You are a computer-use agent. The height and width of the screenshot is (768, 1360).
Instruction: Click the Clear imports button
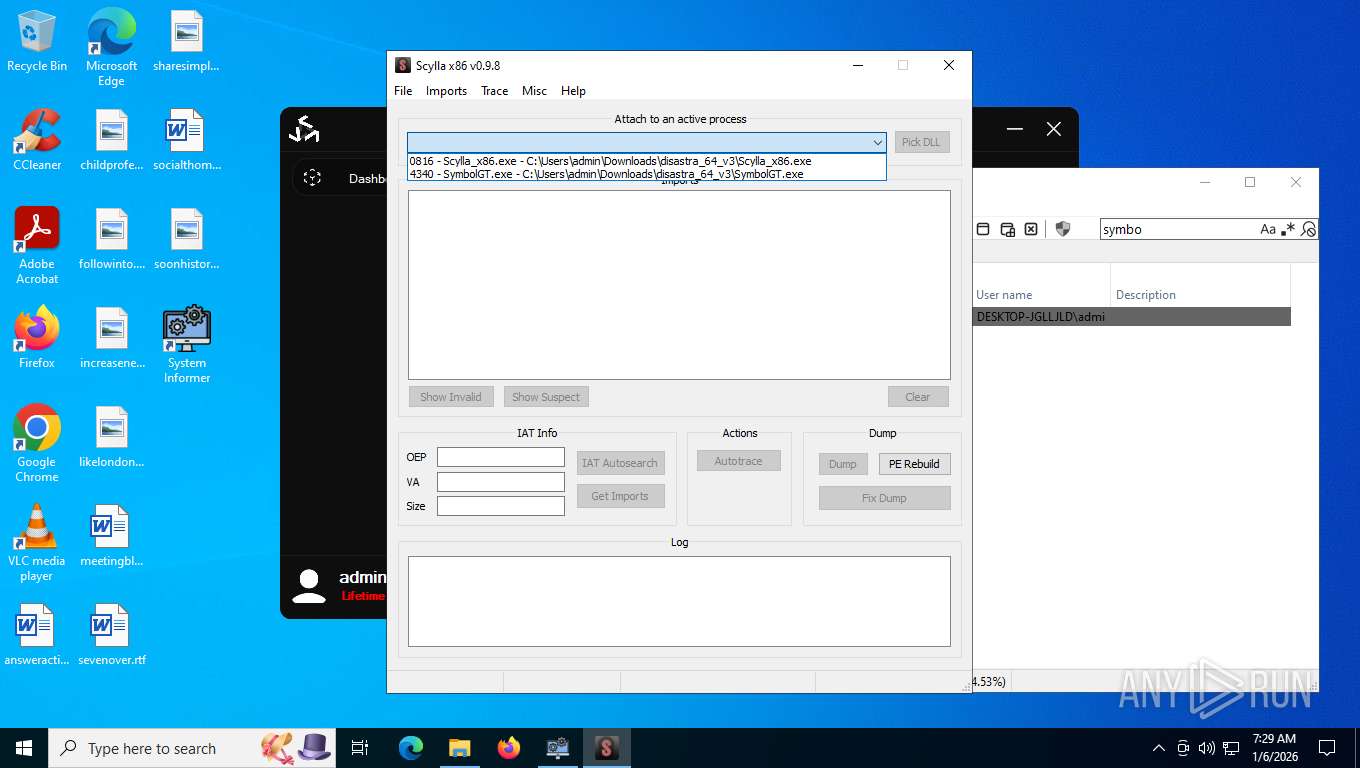[x=918, y=397]
